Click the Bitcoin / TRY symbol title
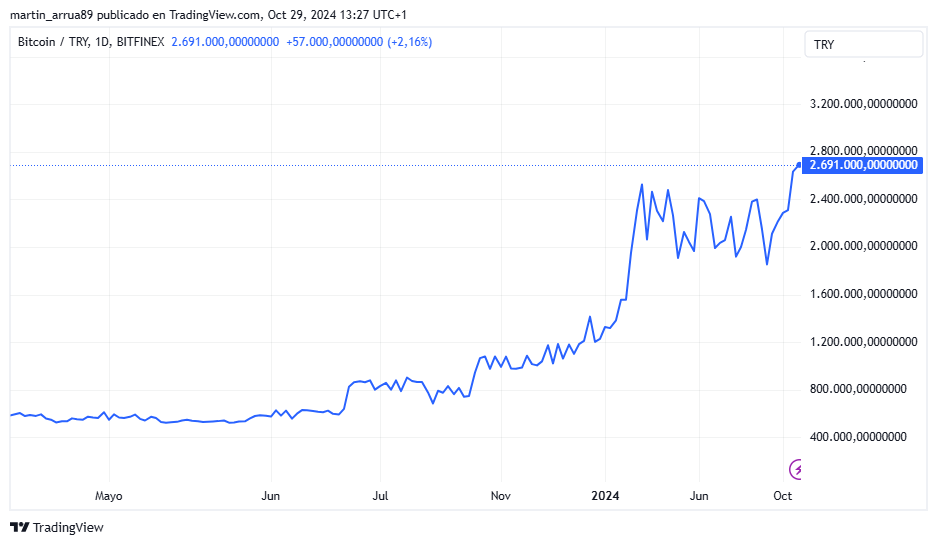Screen dimensions: 937x545 91,42
